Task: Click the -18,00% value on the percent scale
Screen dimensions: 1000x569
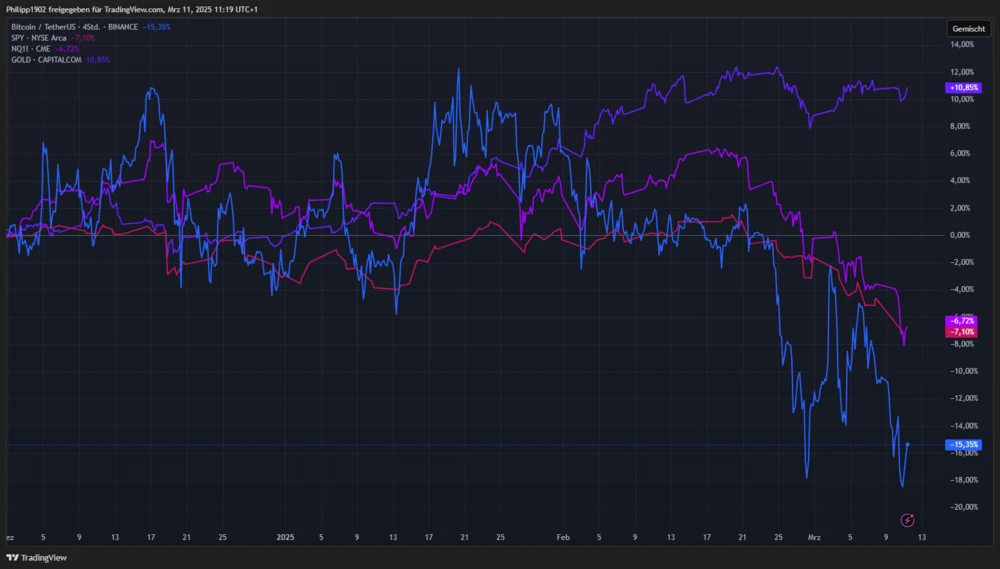Action: point(963,480)
